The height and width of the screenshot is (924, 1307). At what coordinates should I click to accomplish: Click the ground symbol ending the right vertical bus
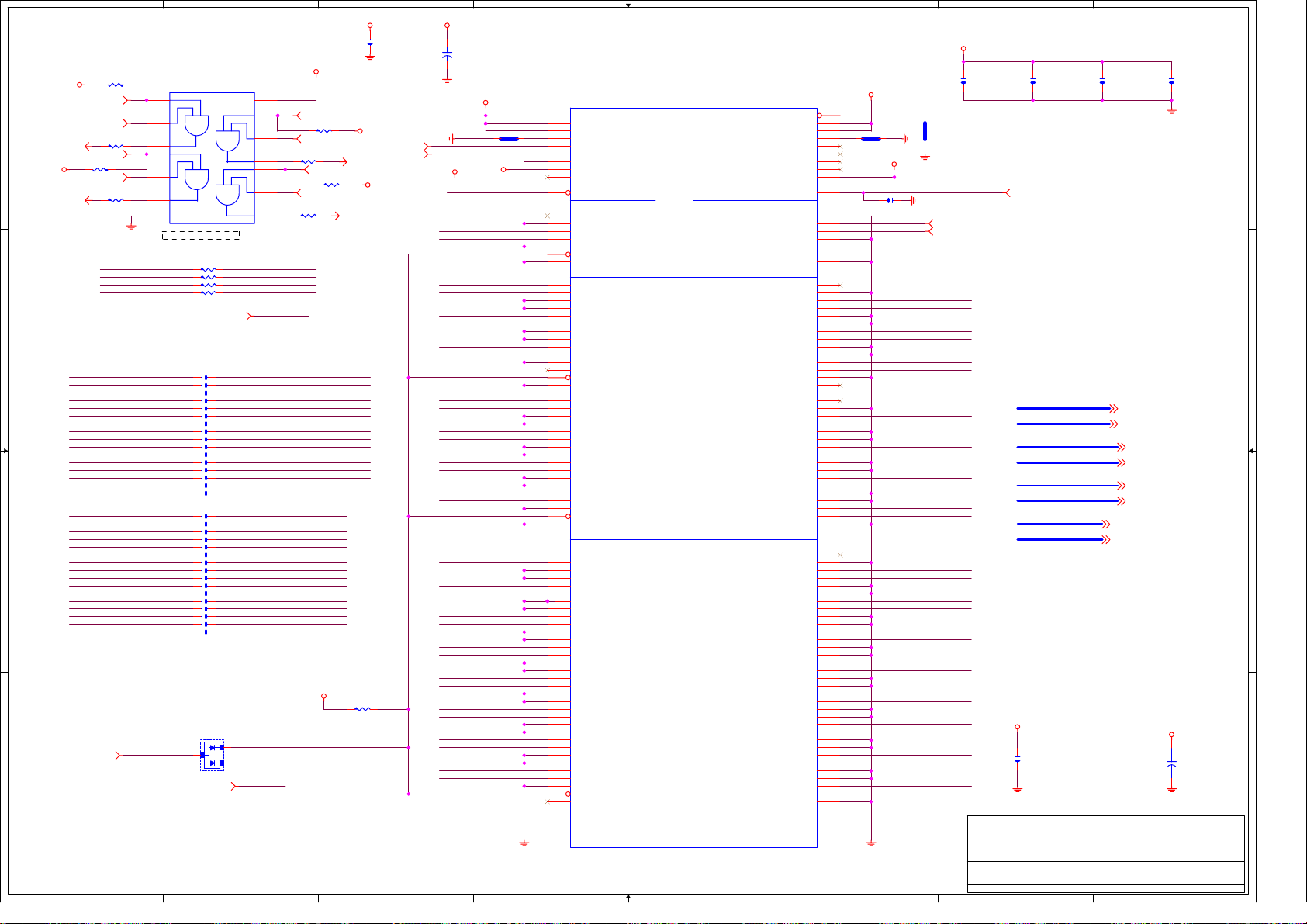[871, 843]
